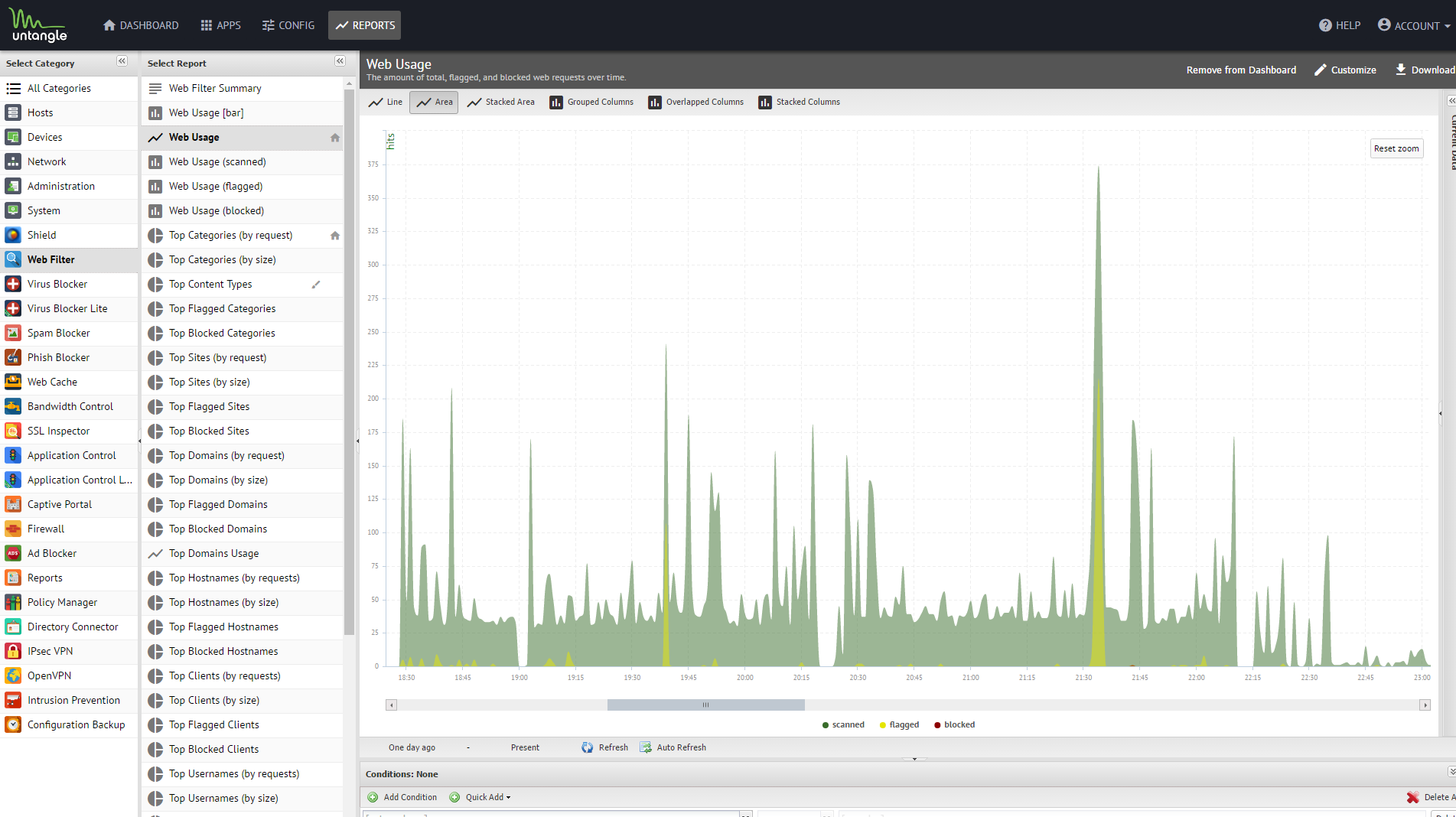Open Intrusion Prevention reports
The width and height of the screenshot is (1456, 817).
point(69,700)
